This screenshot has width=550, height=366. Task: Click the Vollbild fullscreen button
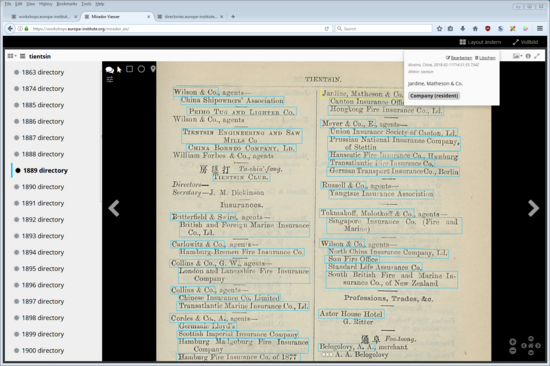[525, 42]
